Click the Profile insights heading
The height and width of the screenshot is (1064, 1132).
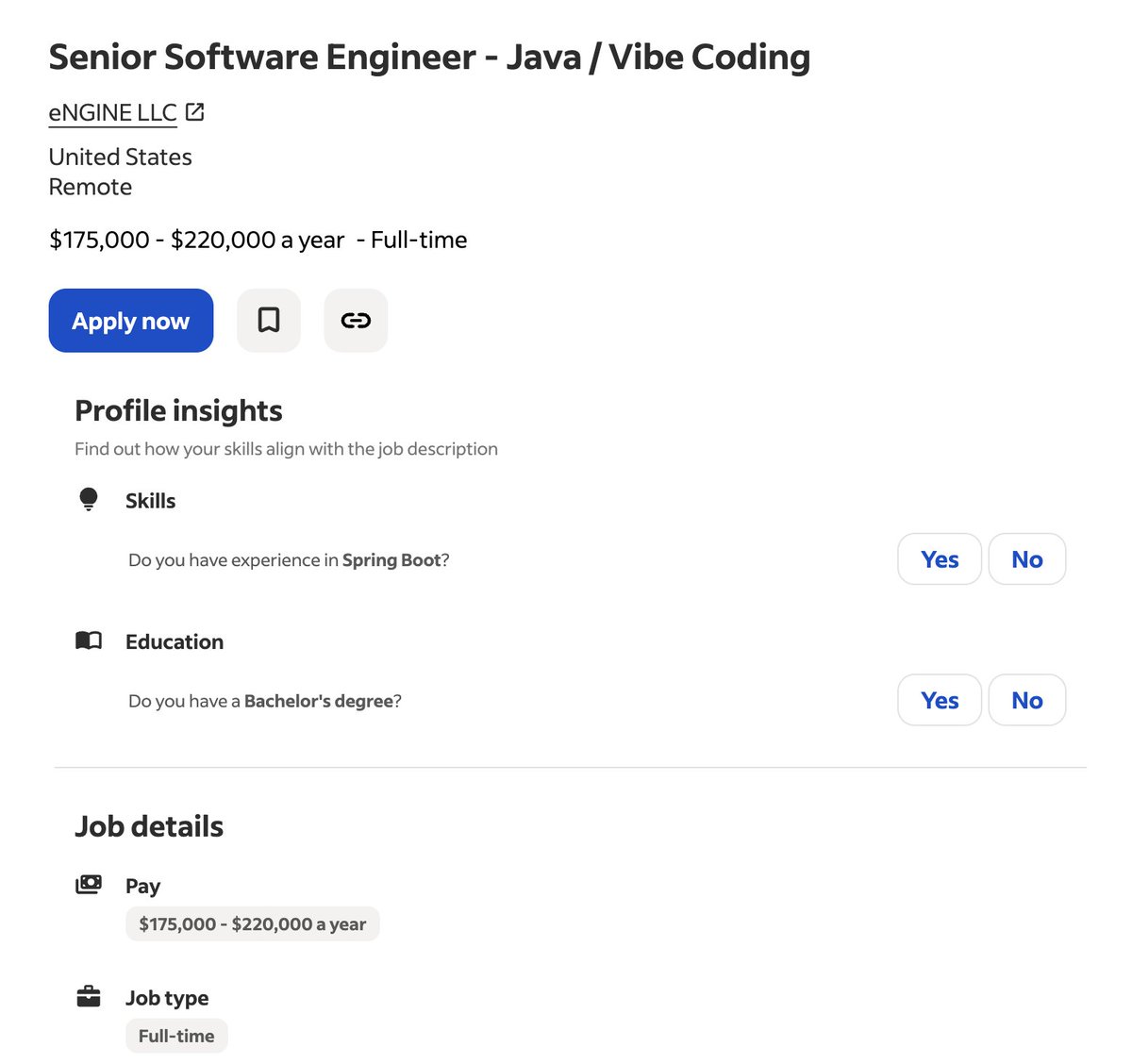coord(178,410)
